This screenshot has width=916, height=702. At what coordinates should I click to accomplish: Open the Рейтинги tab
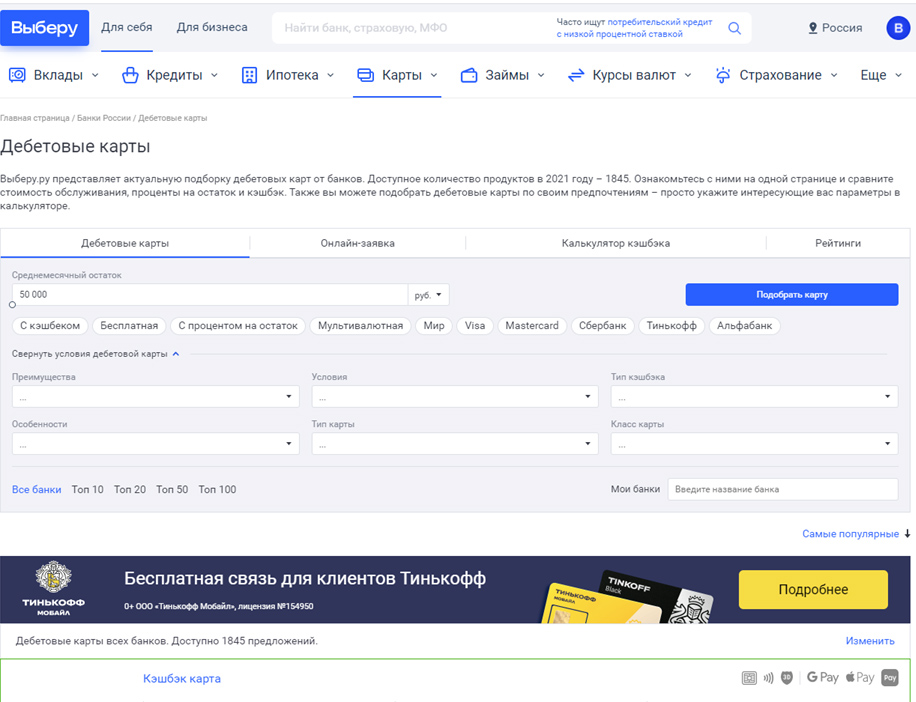tap(838, 243)
